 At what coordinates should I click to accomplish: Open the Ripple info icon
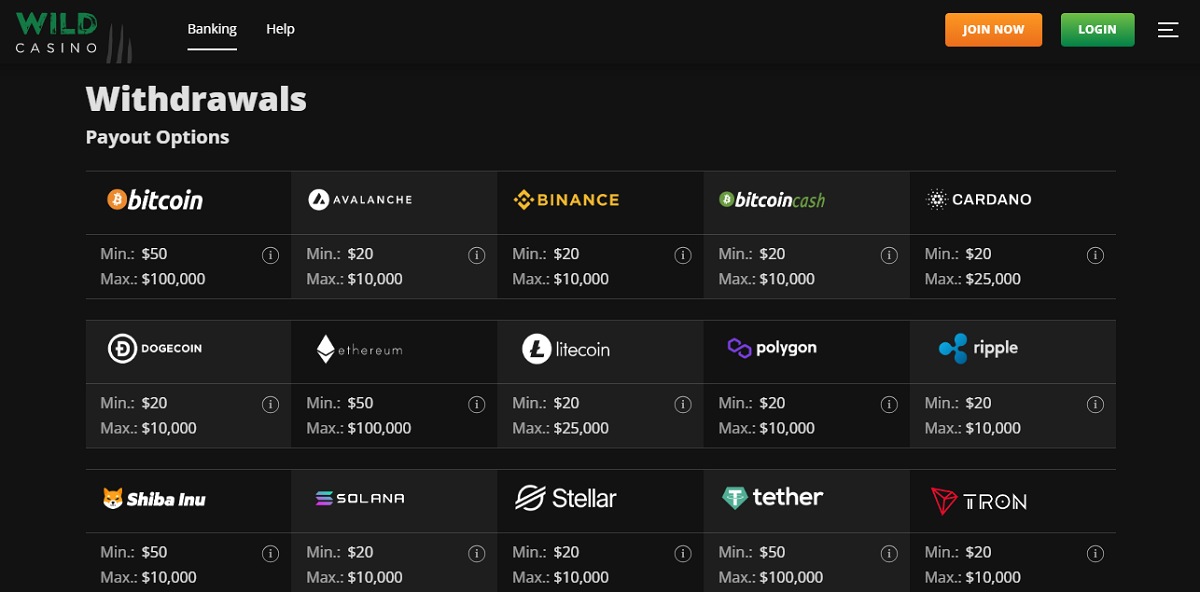click(x=1095, y=404)
